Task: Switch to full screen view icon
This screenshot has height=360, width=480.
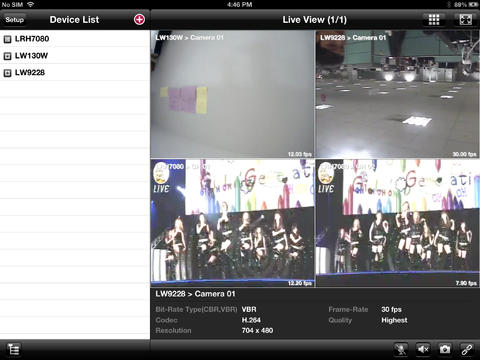Action: click(x=466, y=20)
